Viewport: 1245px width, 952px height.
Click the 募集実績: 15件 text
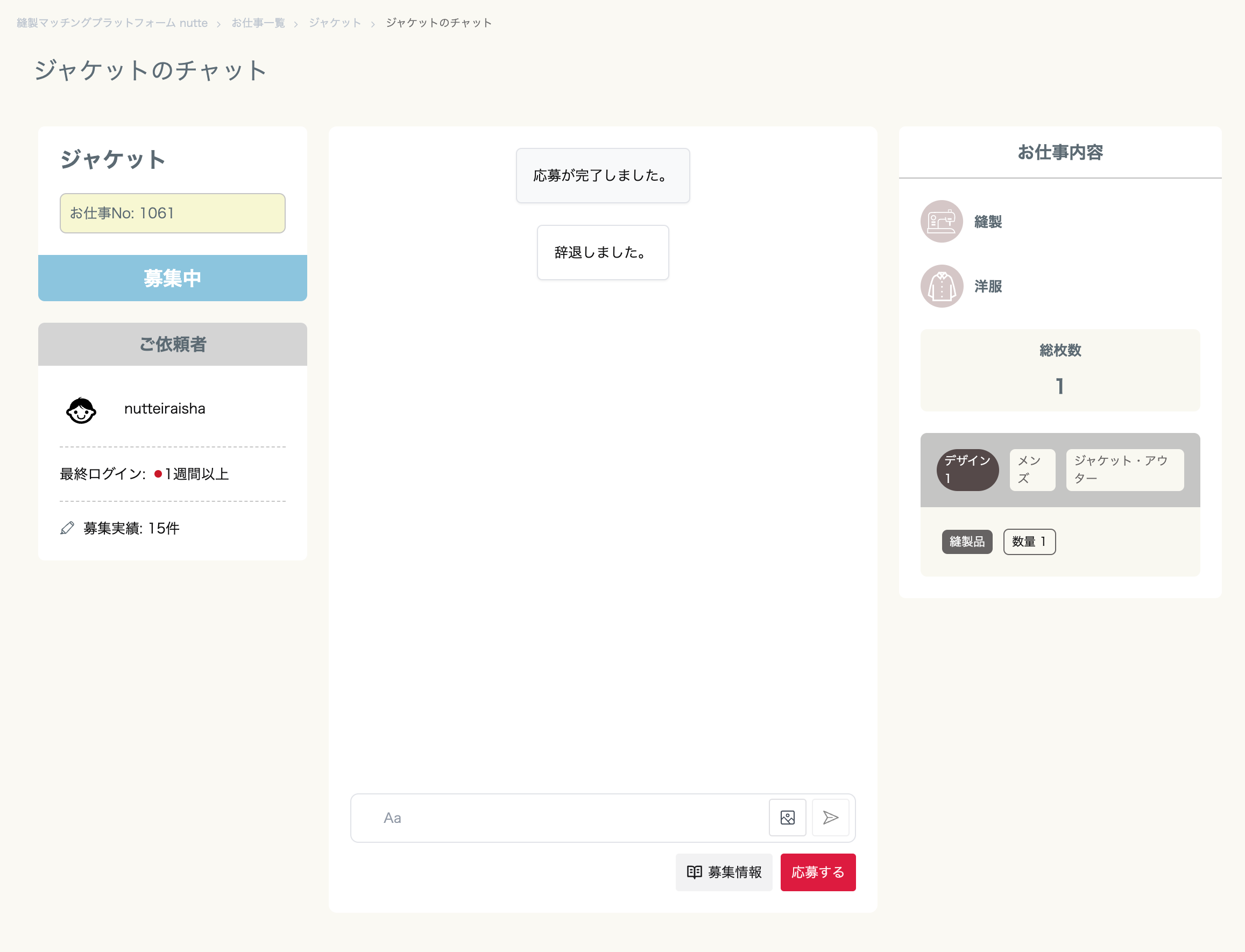[x=131, y=528]
